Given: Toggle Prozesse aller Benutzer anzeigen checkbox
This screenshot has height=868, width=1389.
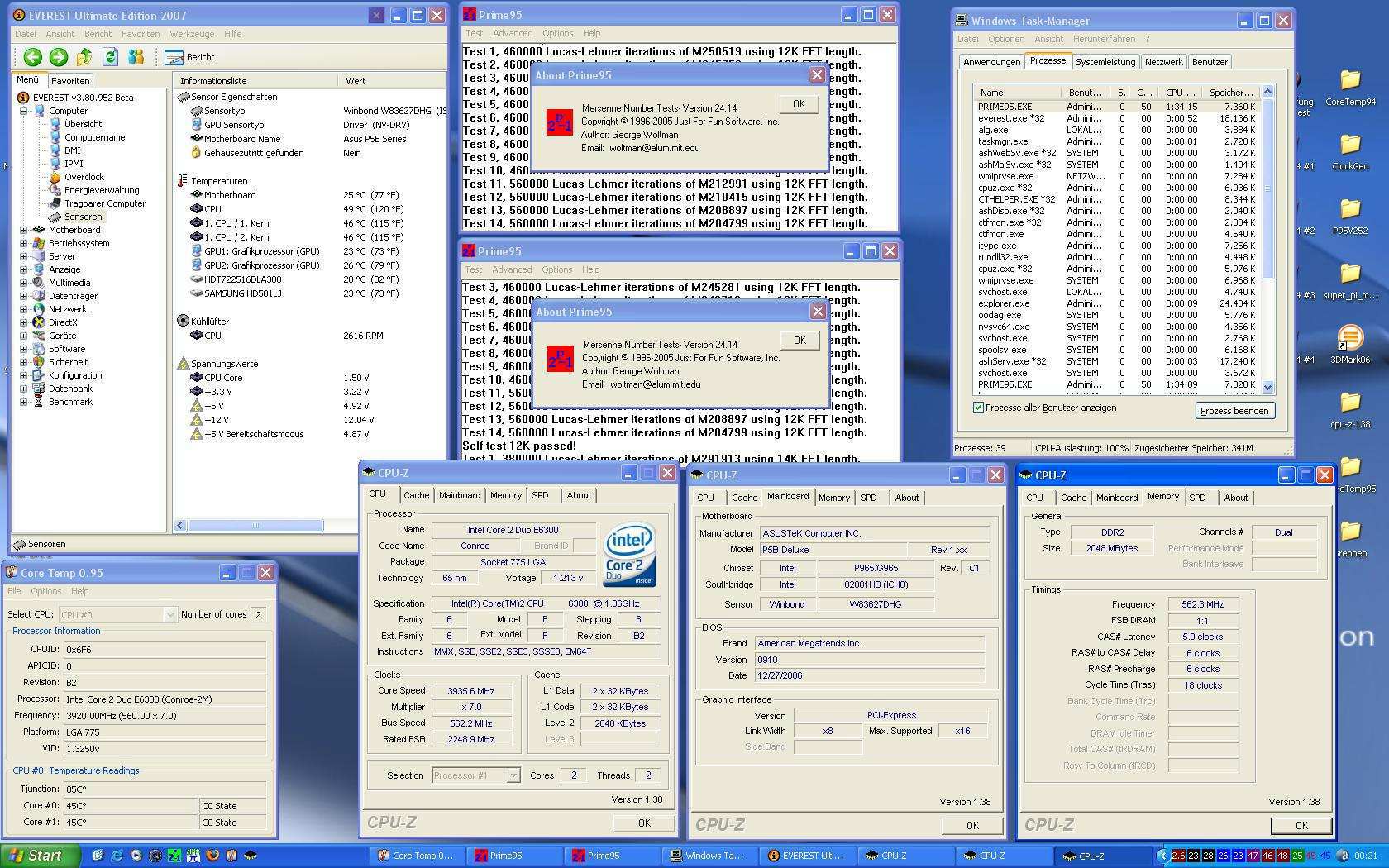Looking at the screenshot, I should [x=979, y=408].
